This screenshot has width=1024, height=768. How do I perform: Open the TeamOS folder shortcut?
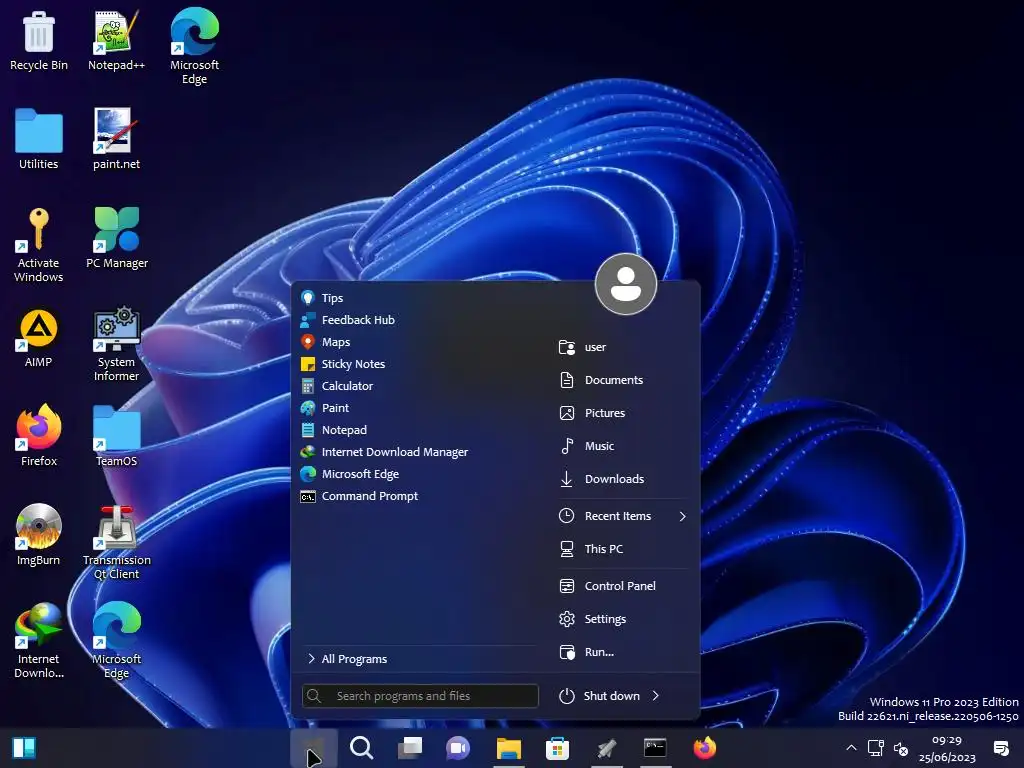[x=116, y=436]
